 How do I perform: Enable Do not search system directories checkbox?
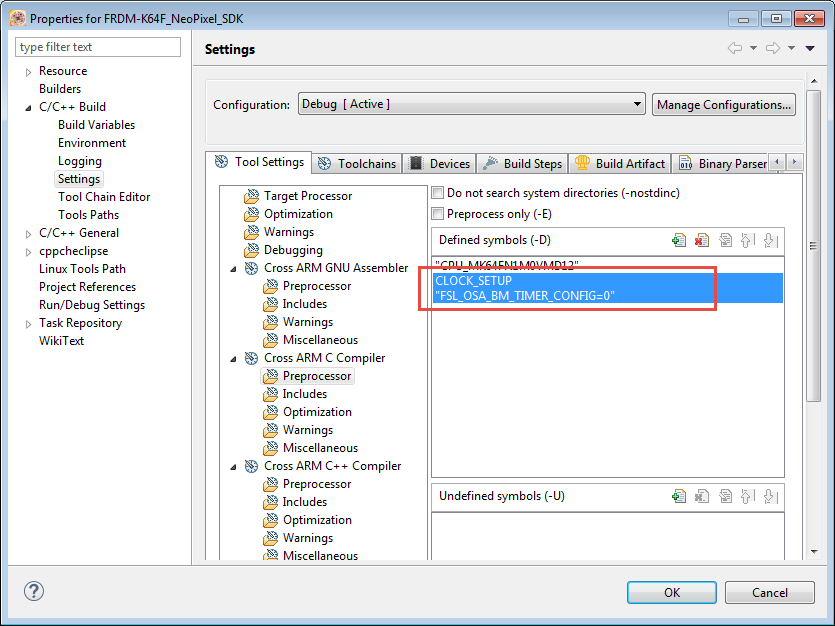tap(437, 192)
